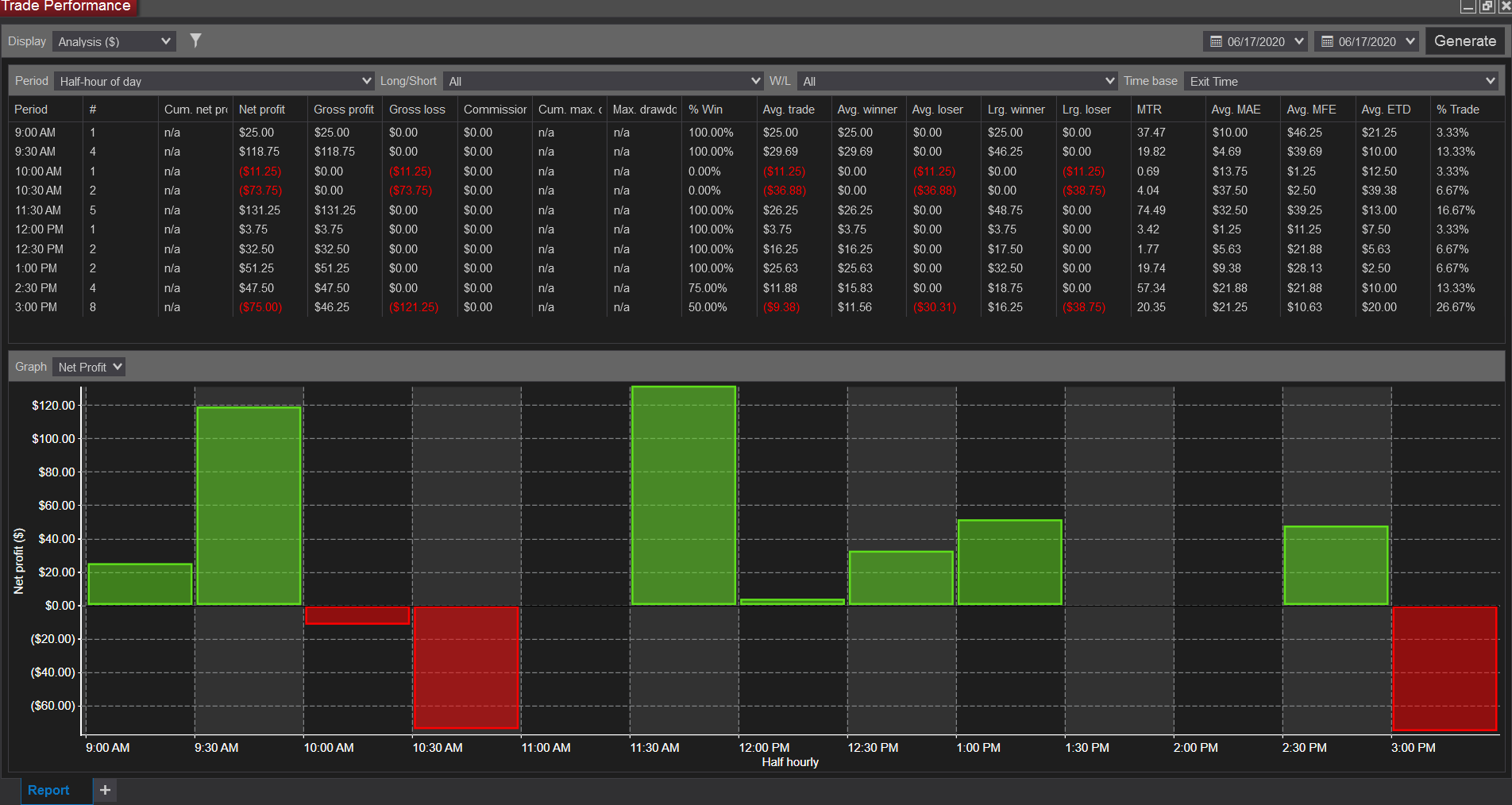Click the 9:30 AM green profit bar
This screenshot has width=1512, height=805.
[x=249, y=506]
